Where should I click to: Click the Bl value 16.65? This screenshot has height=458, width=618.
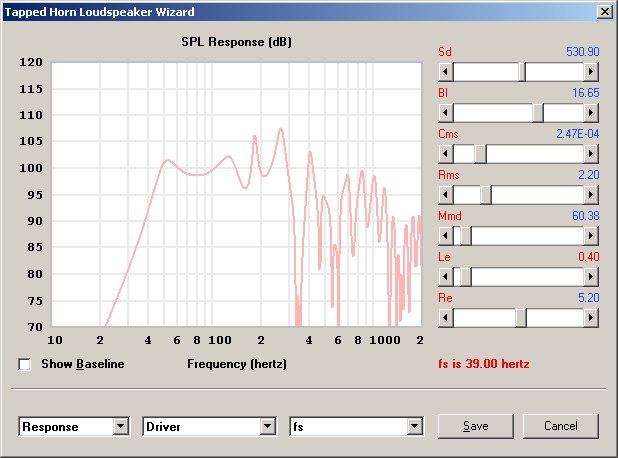click(586, 93)
